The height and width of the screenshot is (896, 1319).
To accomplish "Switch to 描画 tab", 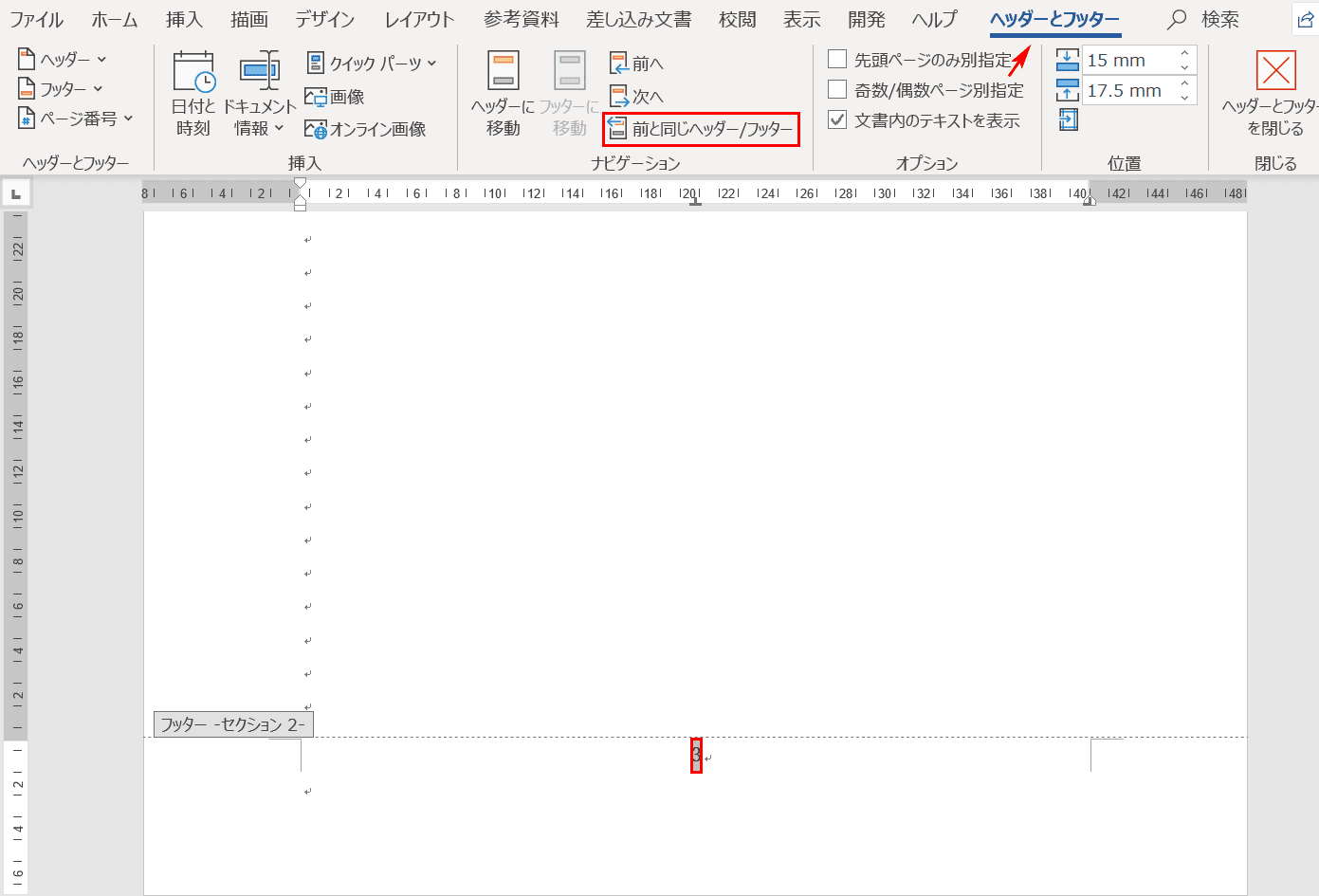I will [x=249, y=20].
